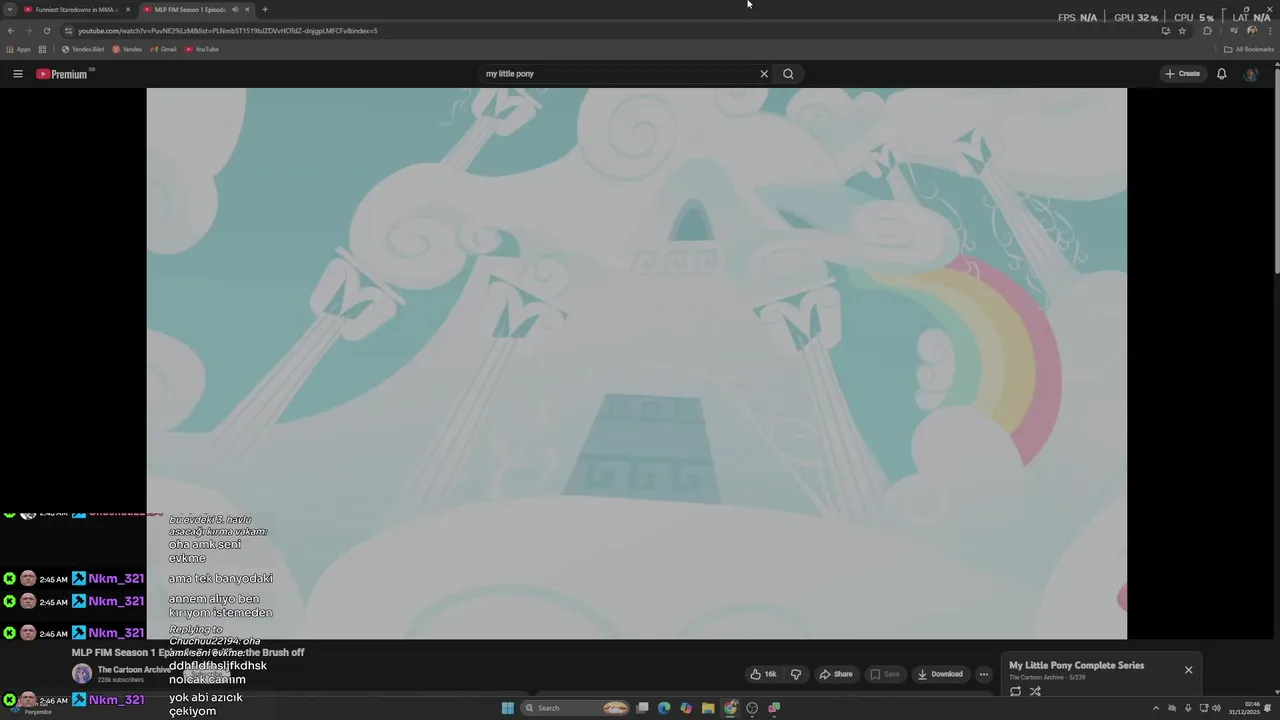
Task: Click the page vertical scrollbar
Action: pos(1276,170)
